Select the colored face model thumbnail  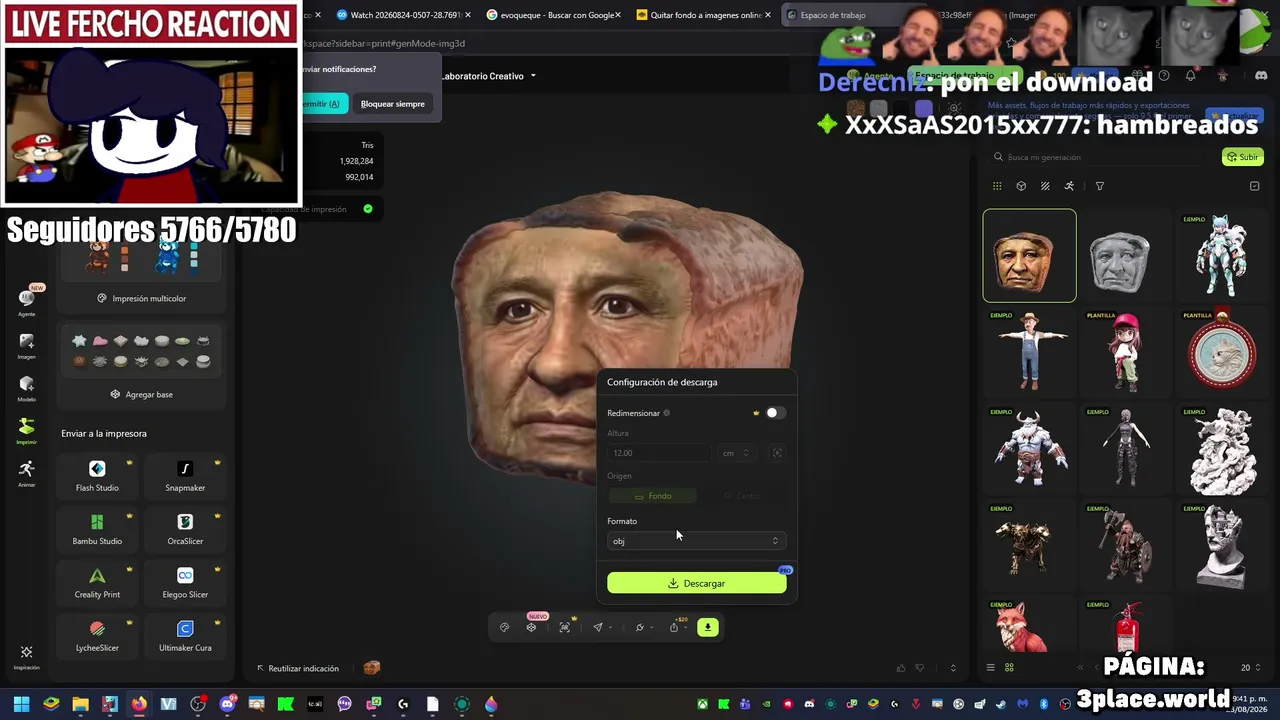pyautogui.click(x=1029, y=255)
